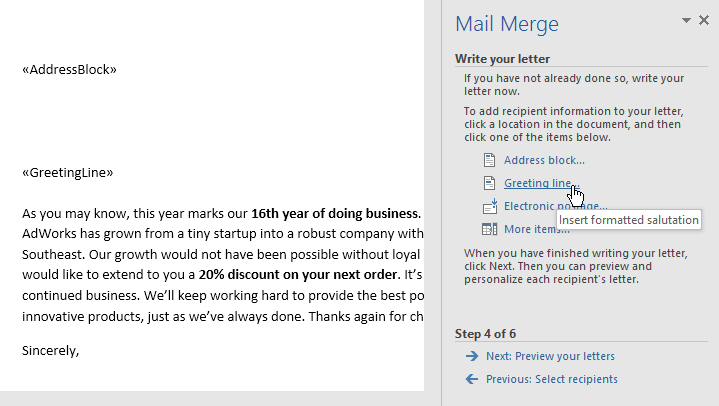Click the document icon beside Greeting line
Image resolution: width=719 pixels, height=406 pixels.
pos(489,183)
